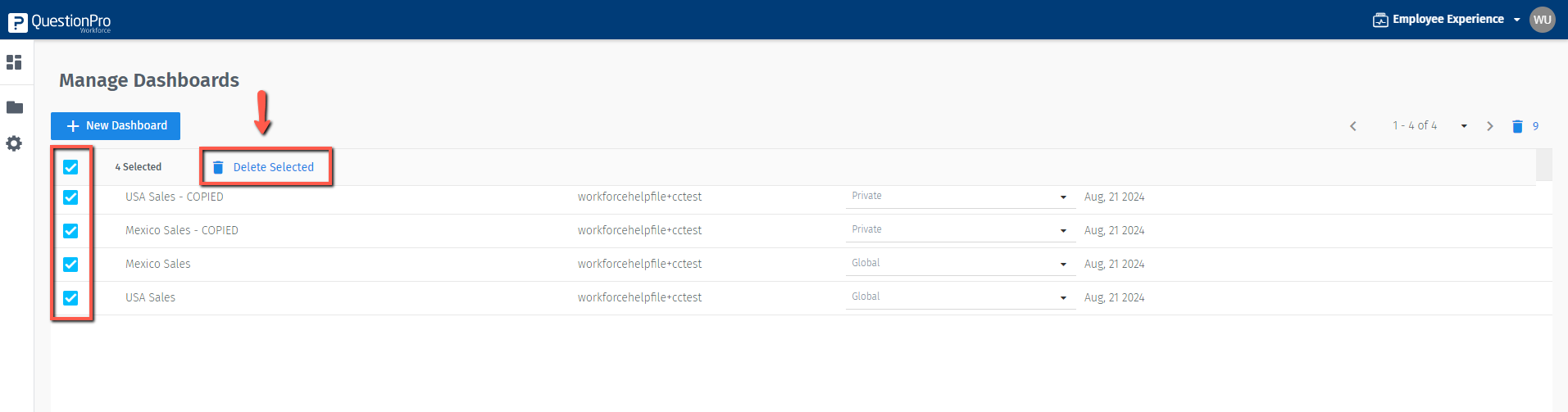Uncheck the select-all header checkbox
1568x412 pixels.
71,167
